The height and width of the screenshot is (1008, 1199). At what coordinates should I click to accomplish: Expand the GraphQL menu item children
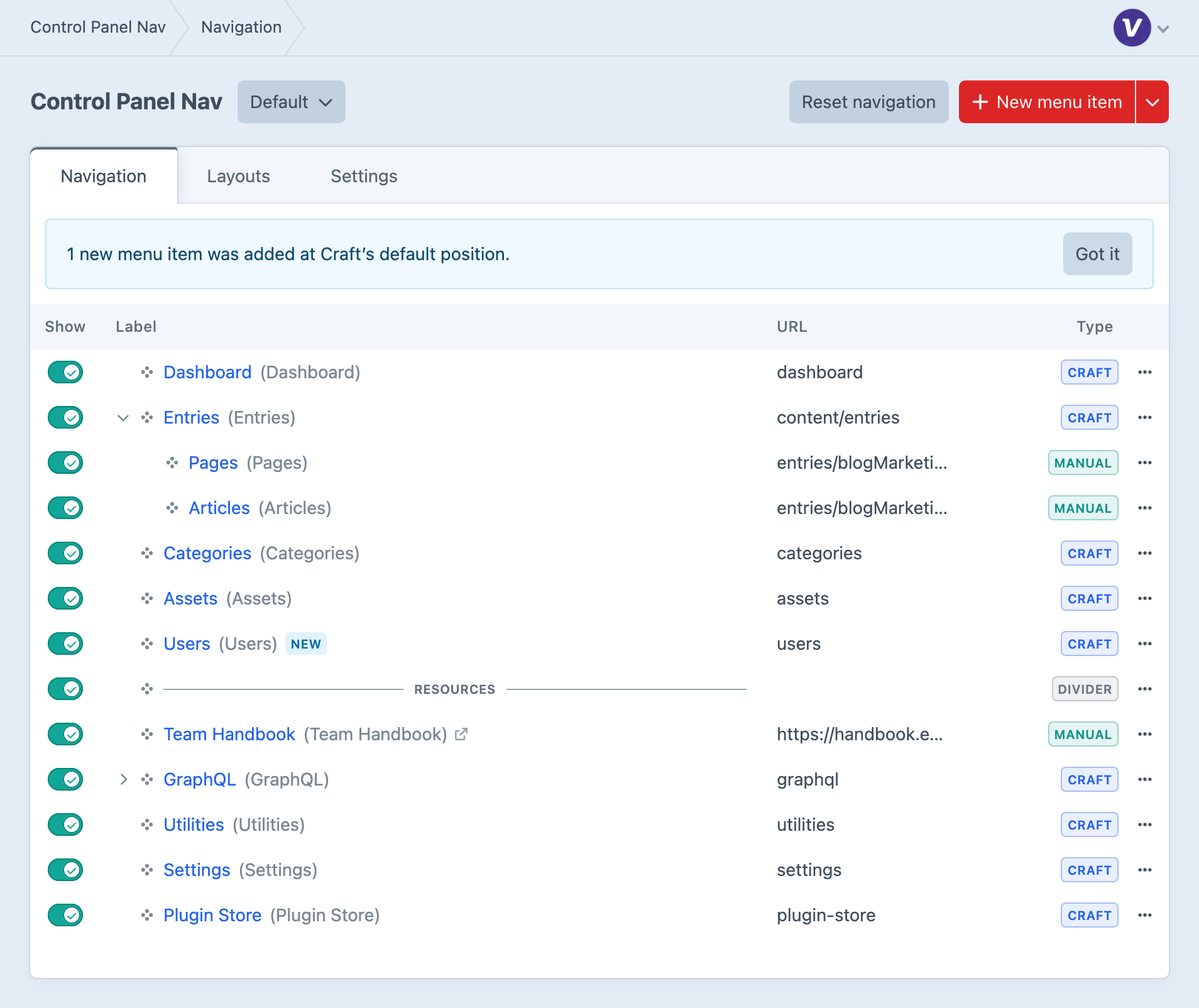(x=123, y=779)
